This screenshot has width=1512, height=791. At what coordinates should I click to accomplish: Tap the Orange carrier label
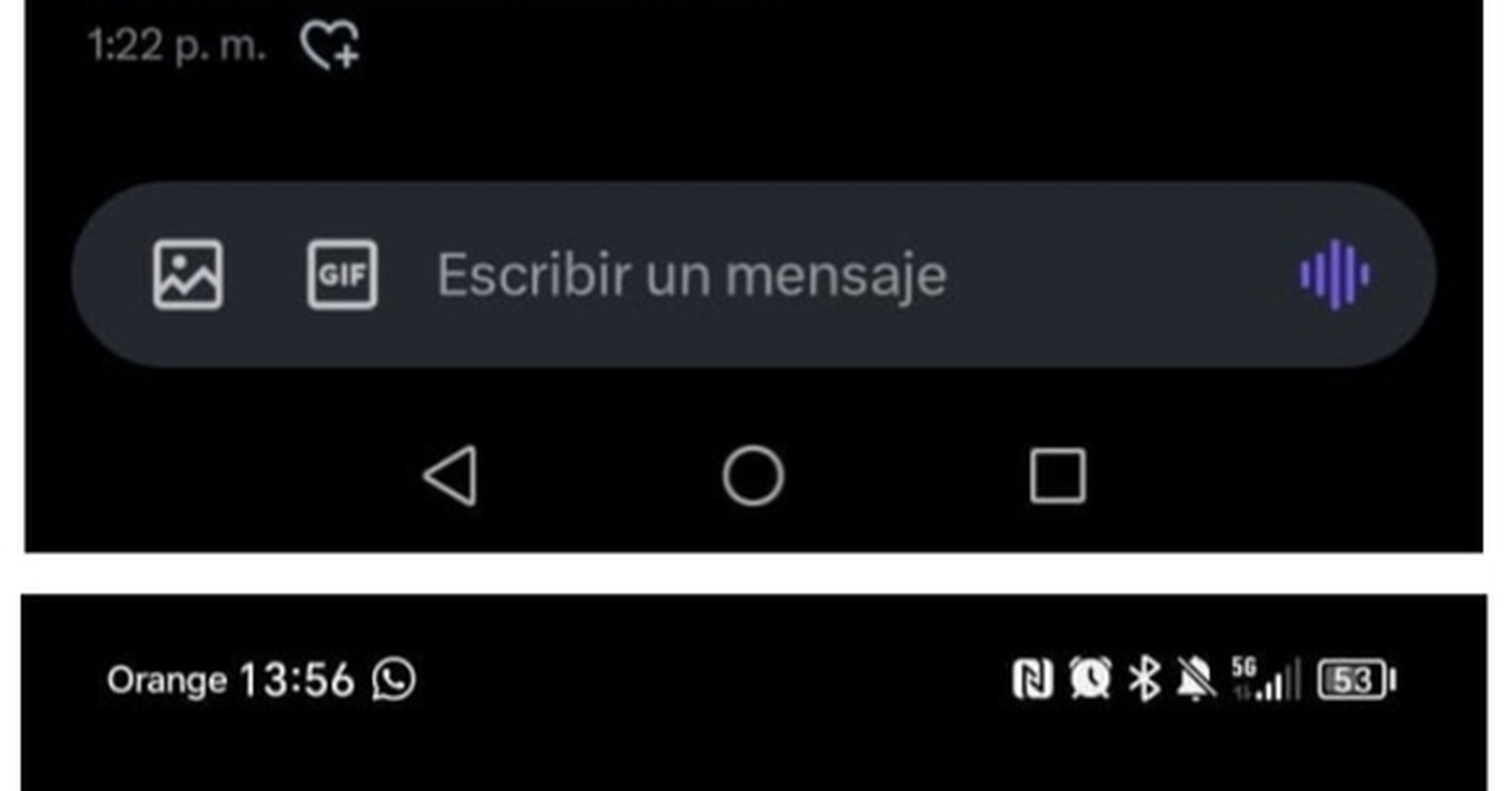click(x=167, y=680)
